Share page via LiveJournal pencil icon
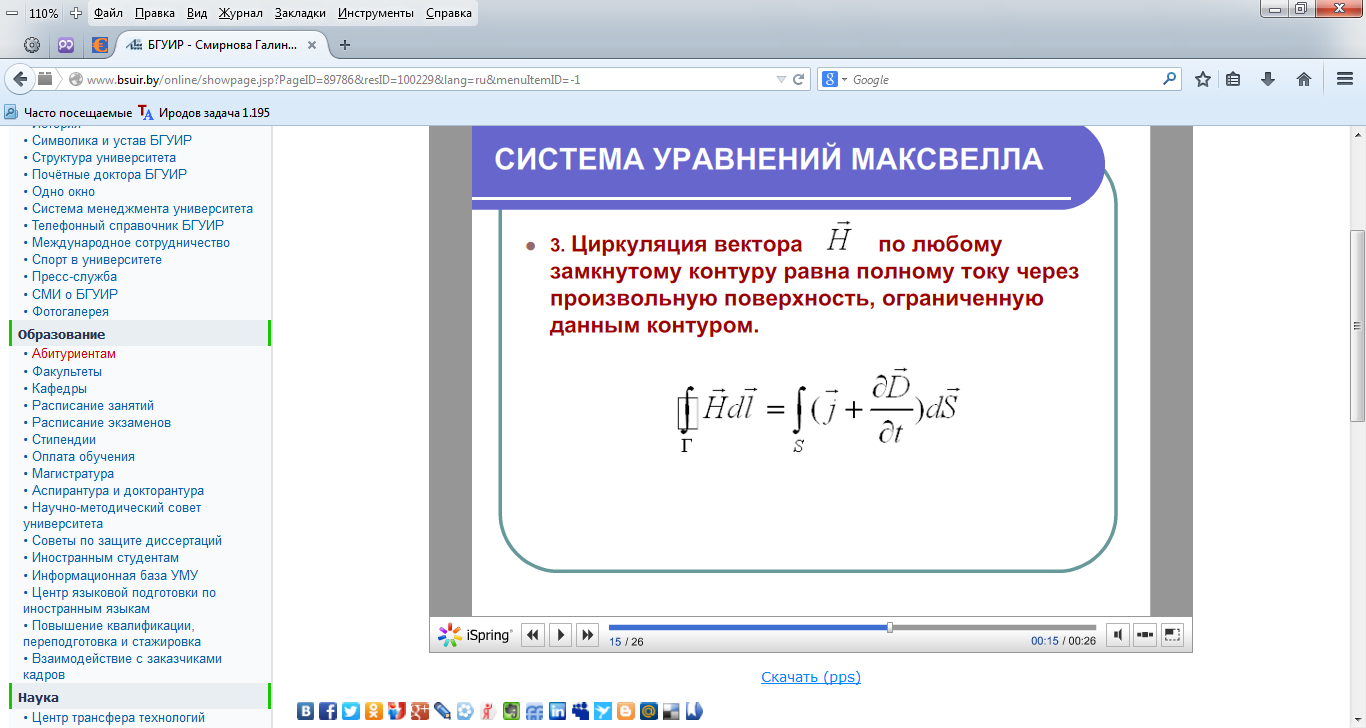 click(442, 711)
